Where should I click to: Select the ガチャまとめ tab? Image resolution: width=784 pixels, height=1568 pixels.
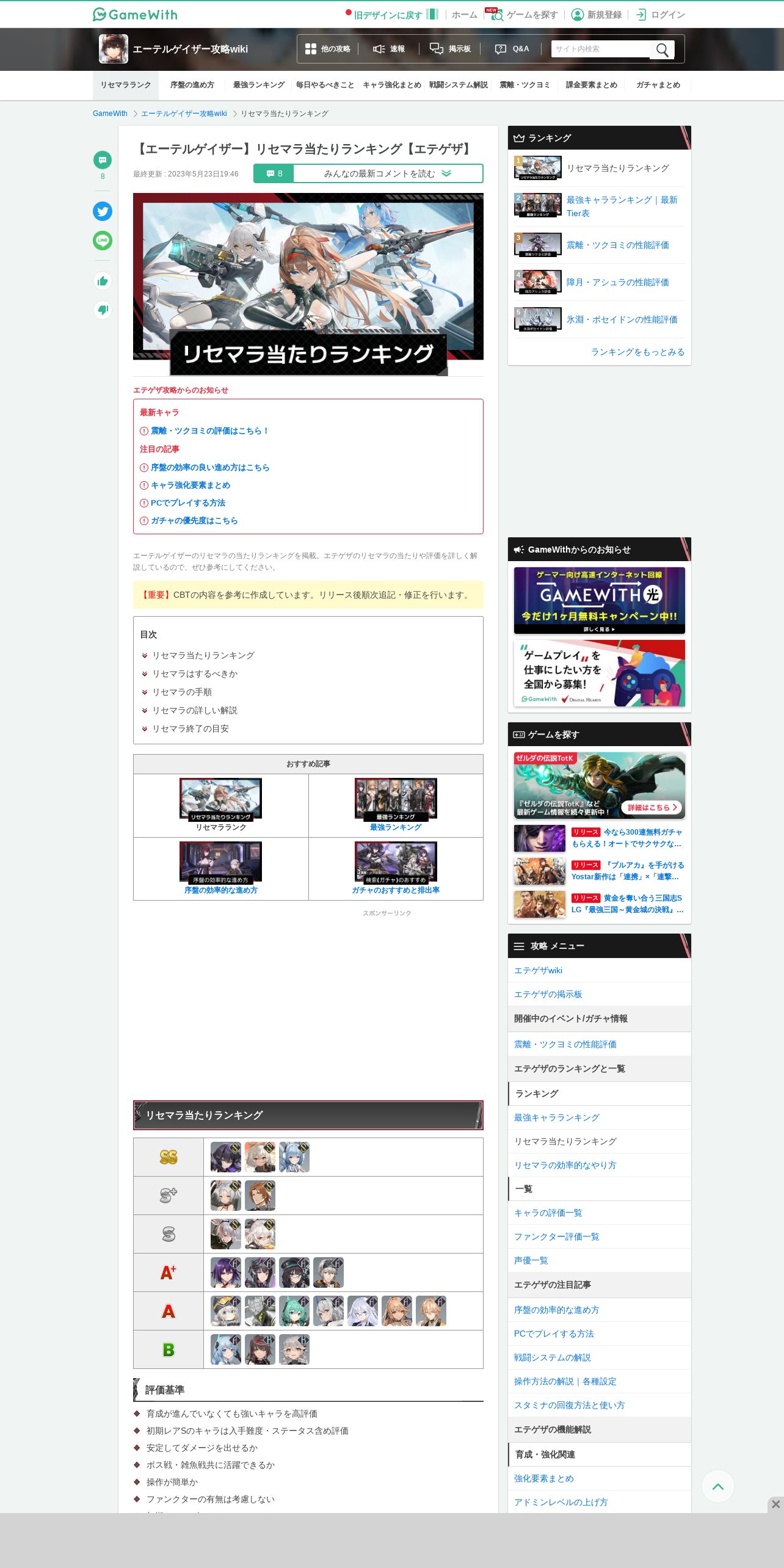[658, 85]
